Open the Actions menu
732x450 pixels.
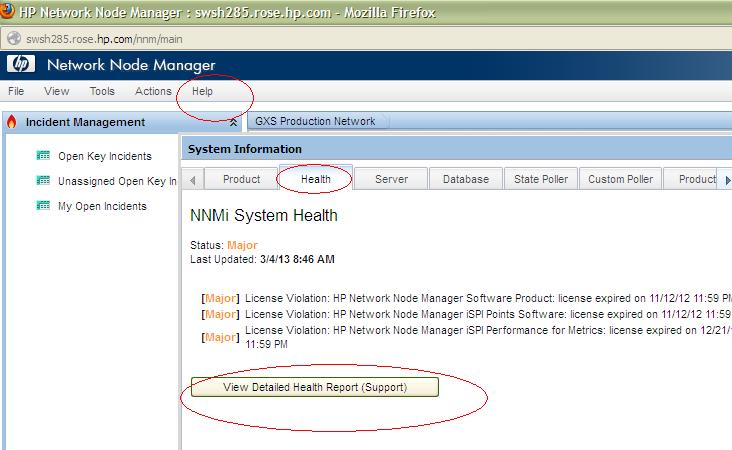point(153,91)
